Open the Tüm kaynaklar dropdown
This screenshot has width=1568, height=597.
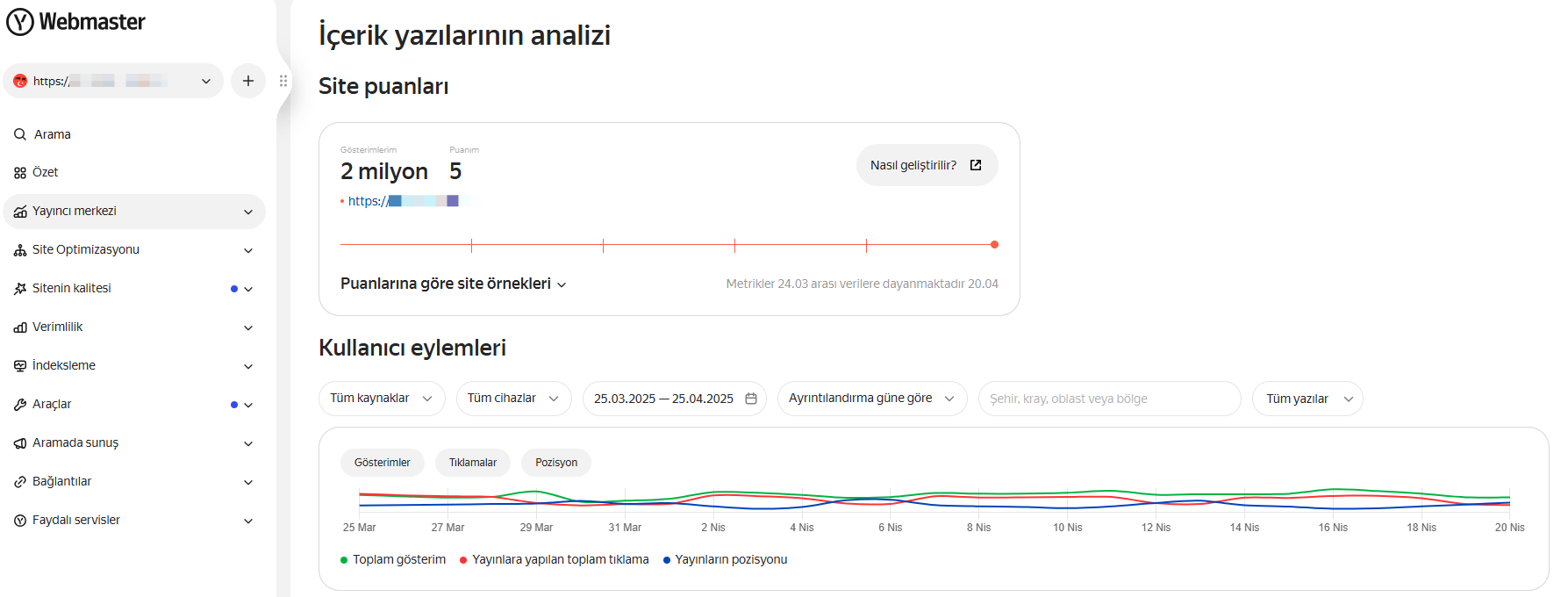(382, 399)
